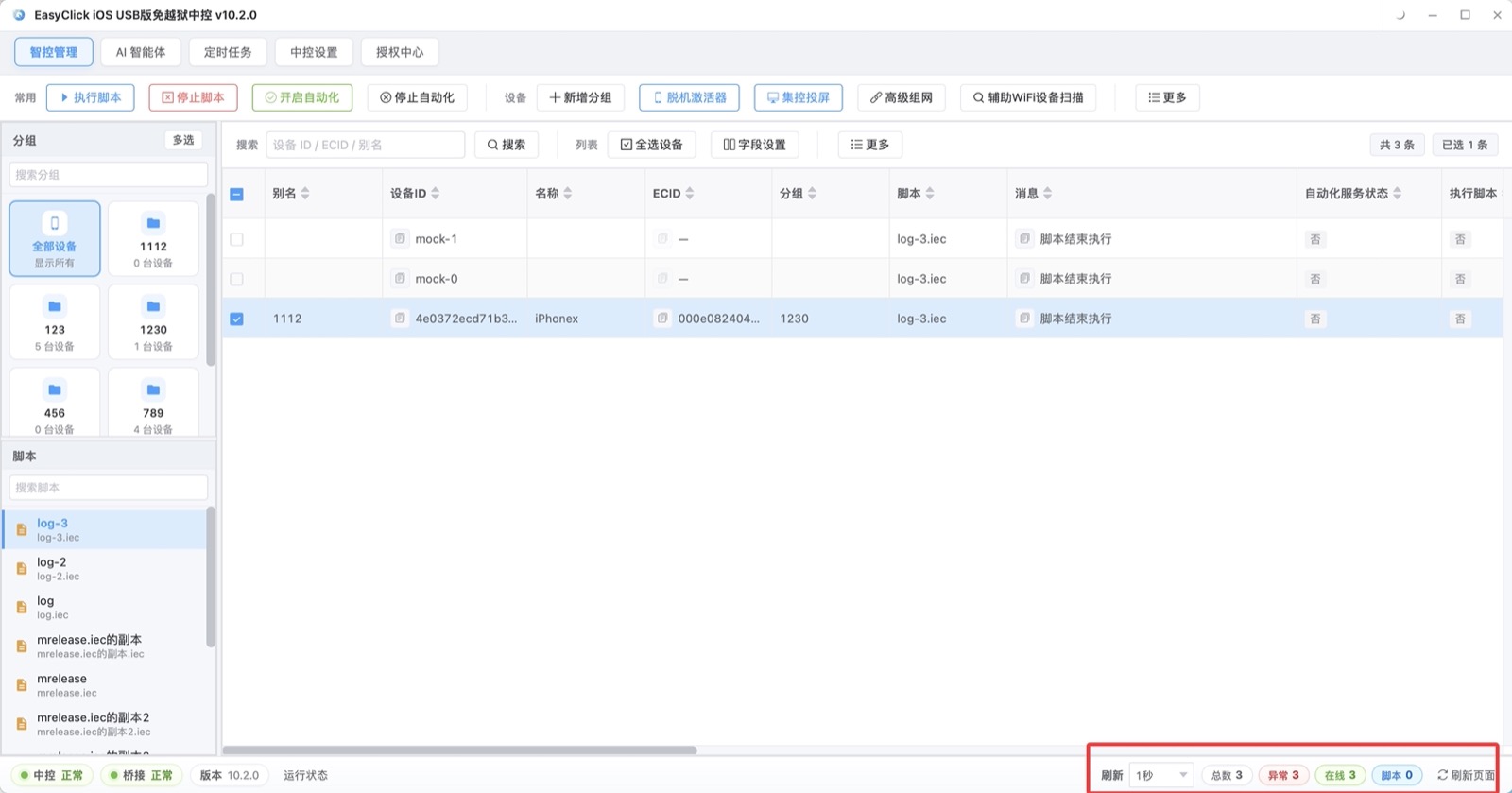Check the mock-0 row checkbox

(237, 279)
